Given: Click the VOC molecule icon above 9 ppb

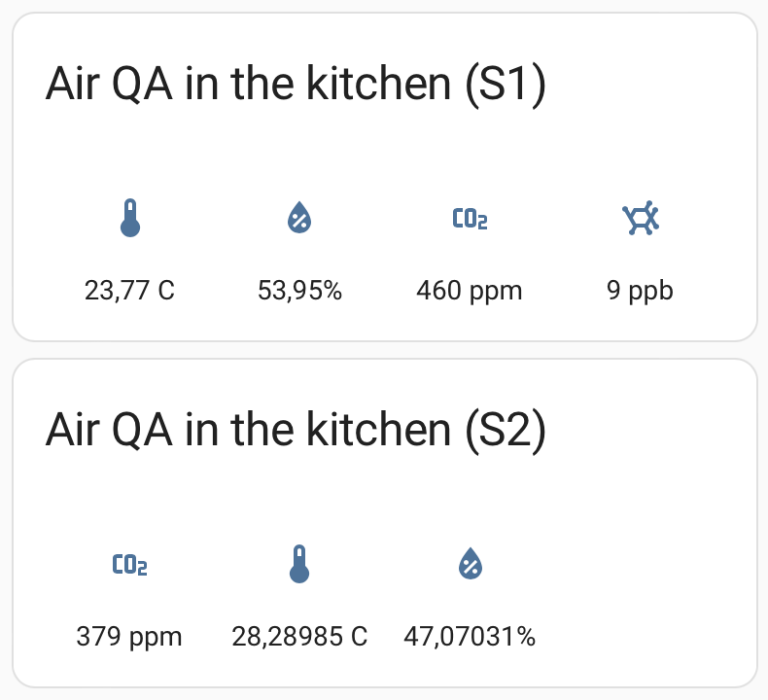Looking at the screenshot, I should pyautogui.click(x=640, y=217).
